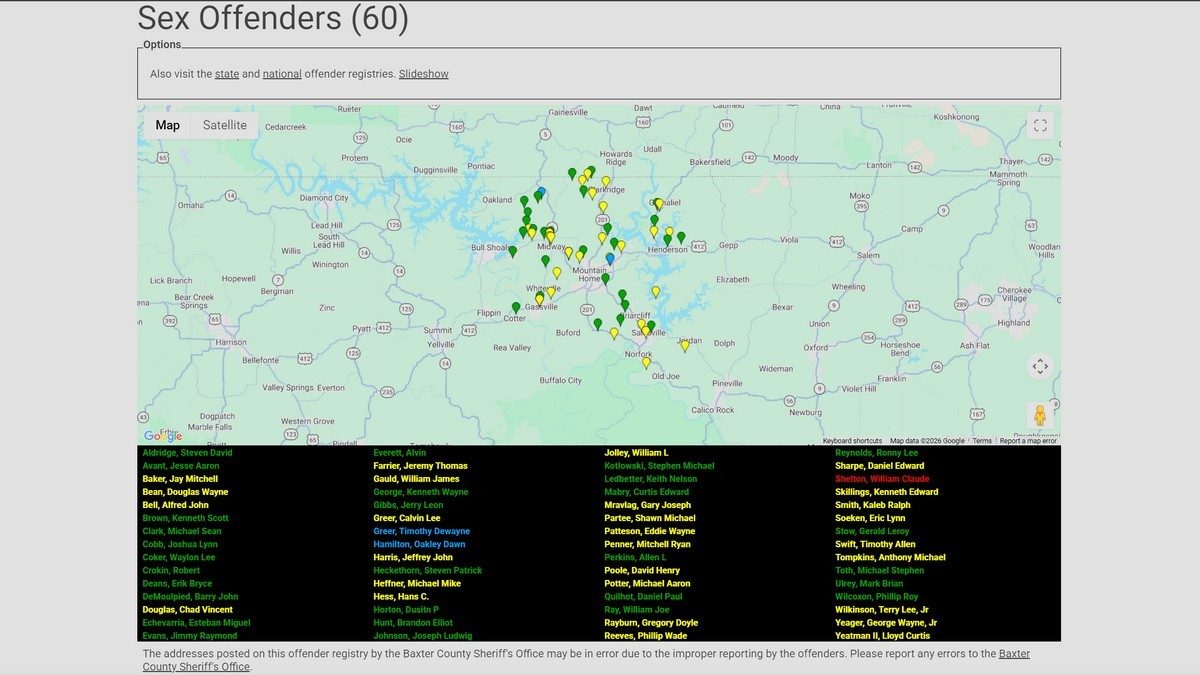Image resolution: width=1200 pixels, height=675 pixels.
Task: Select Cobb, Joshua Lynn in the list
Action: click(179, 544)
